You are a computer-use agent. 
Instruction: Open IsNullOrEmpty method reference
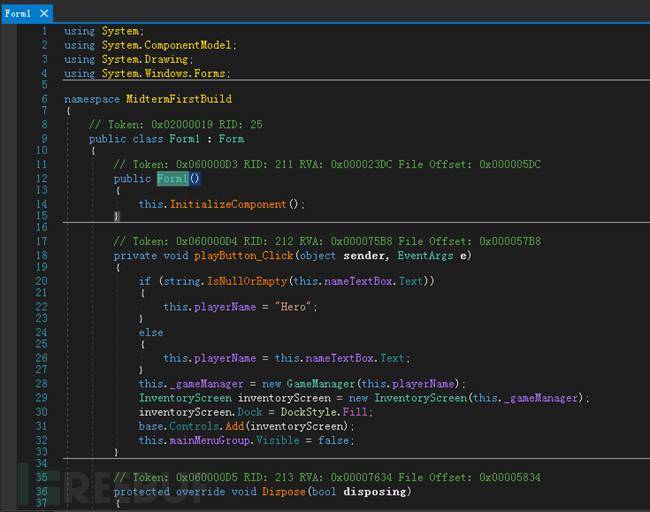tap(247, 281)
